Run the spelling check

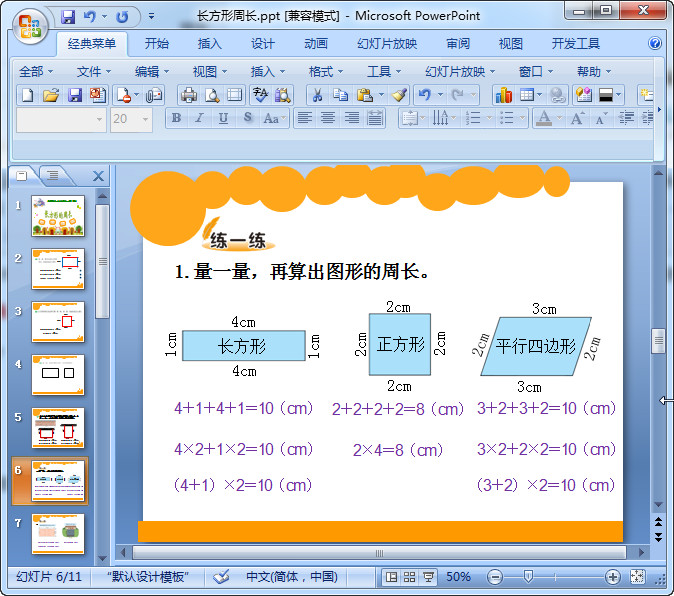[260, 95]
